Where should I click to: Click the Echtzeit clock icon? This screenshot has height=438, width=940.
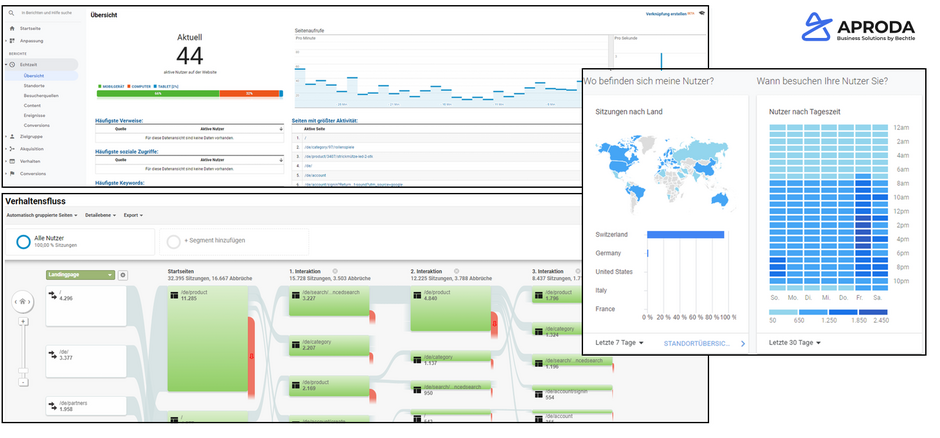[x=12, y=64]
